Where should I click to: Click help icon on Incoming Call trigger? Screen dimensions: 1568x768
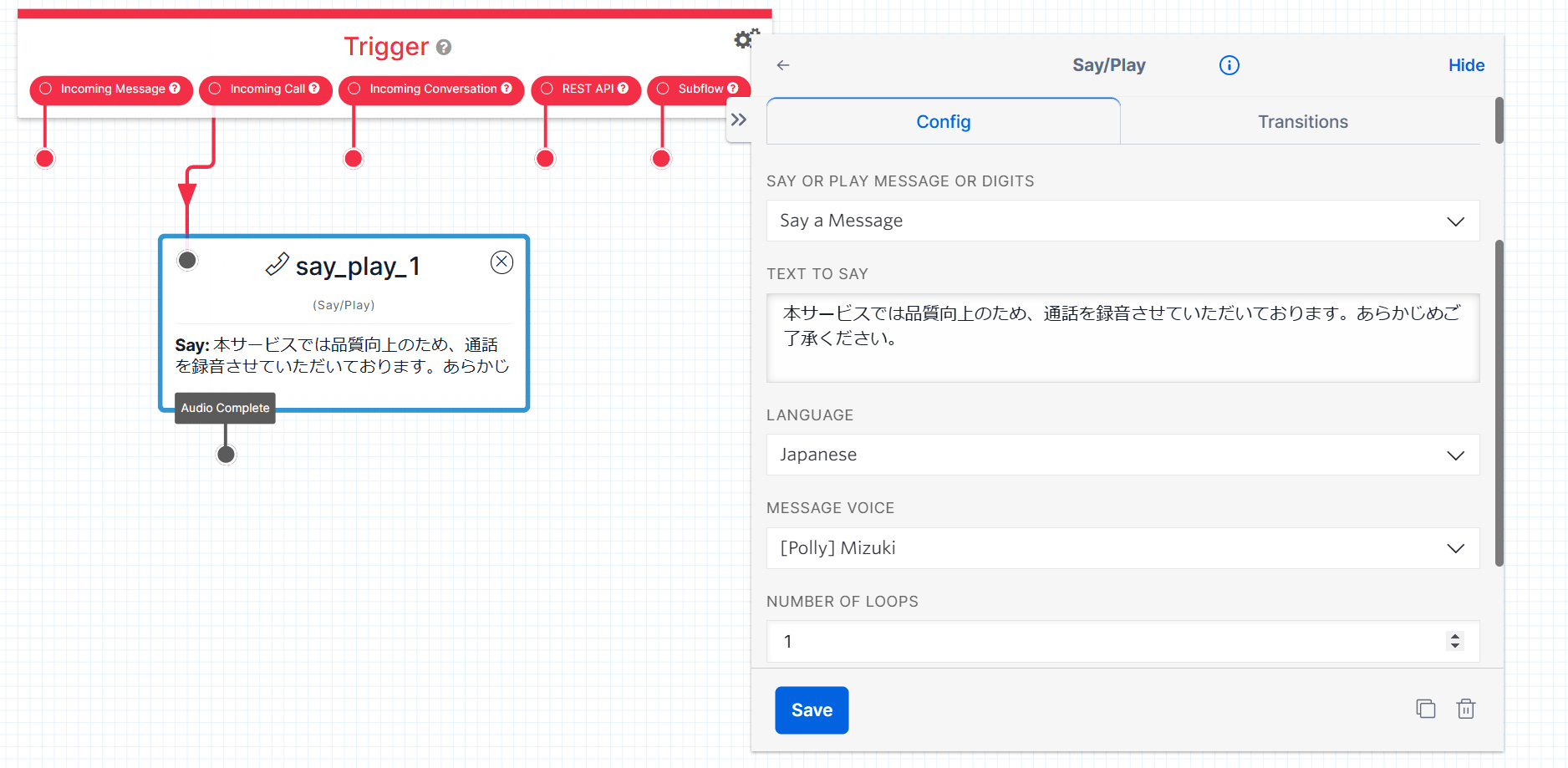[314, 88]
